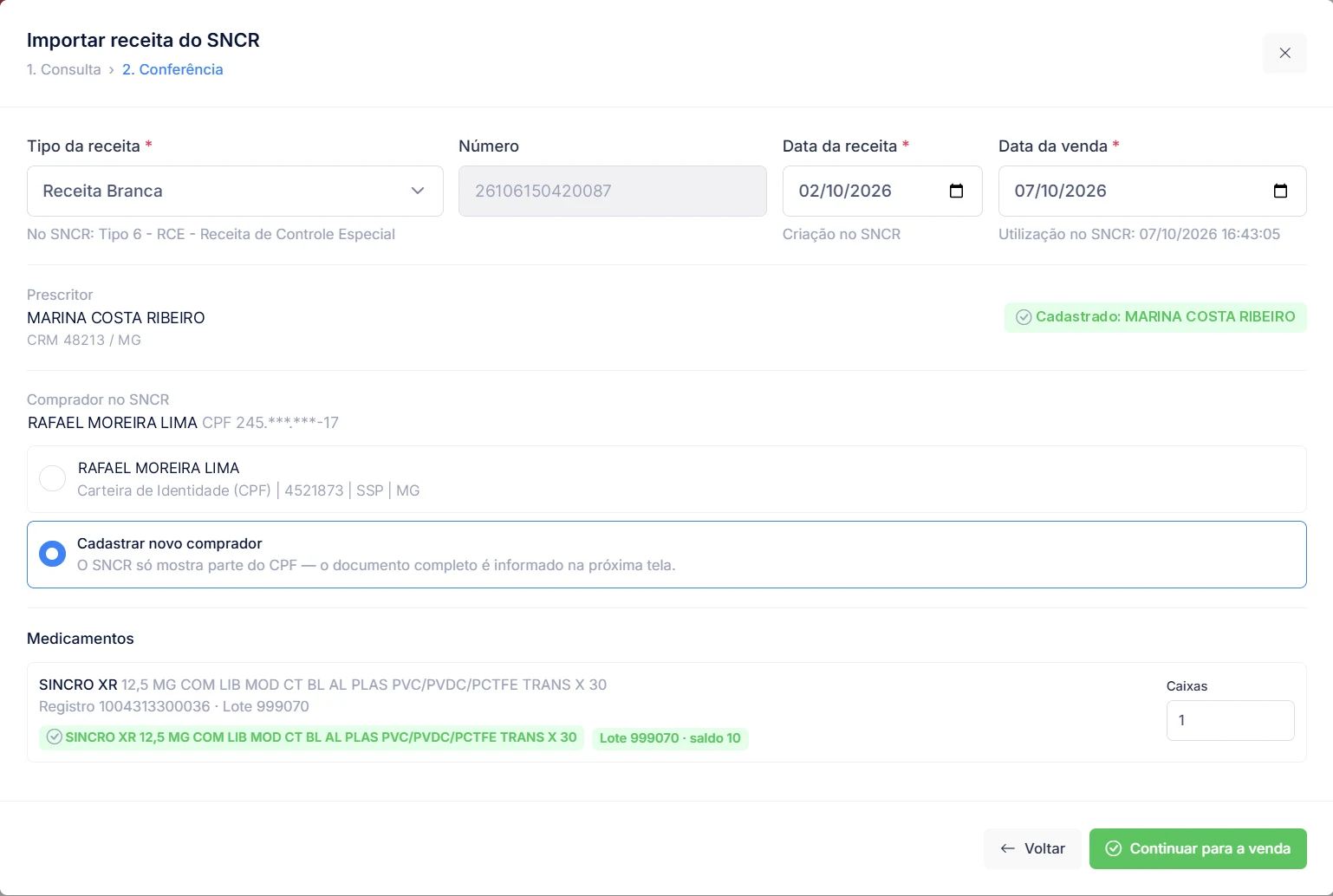
Task: Click the Data da receita date field
Action: [x=882, y=191]
